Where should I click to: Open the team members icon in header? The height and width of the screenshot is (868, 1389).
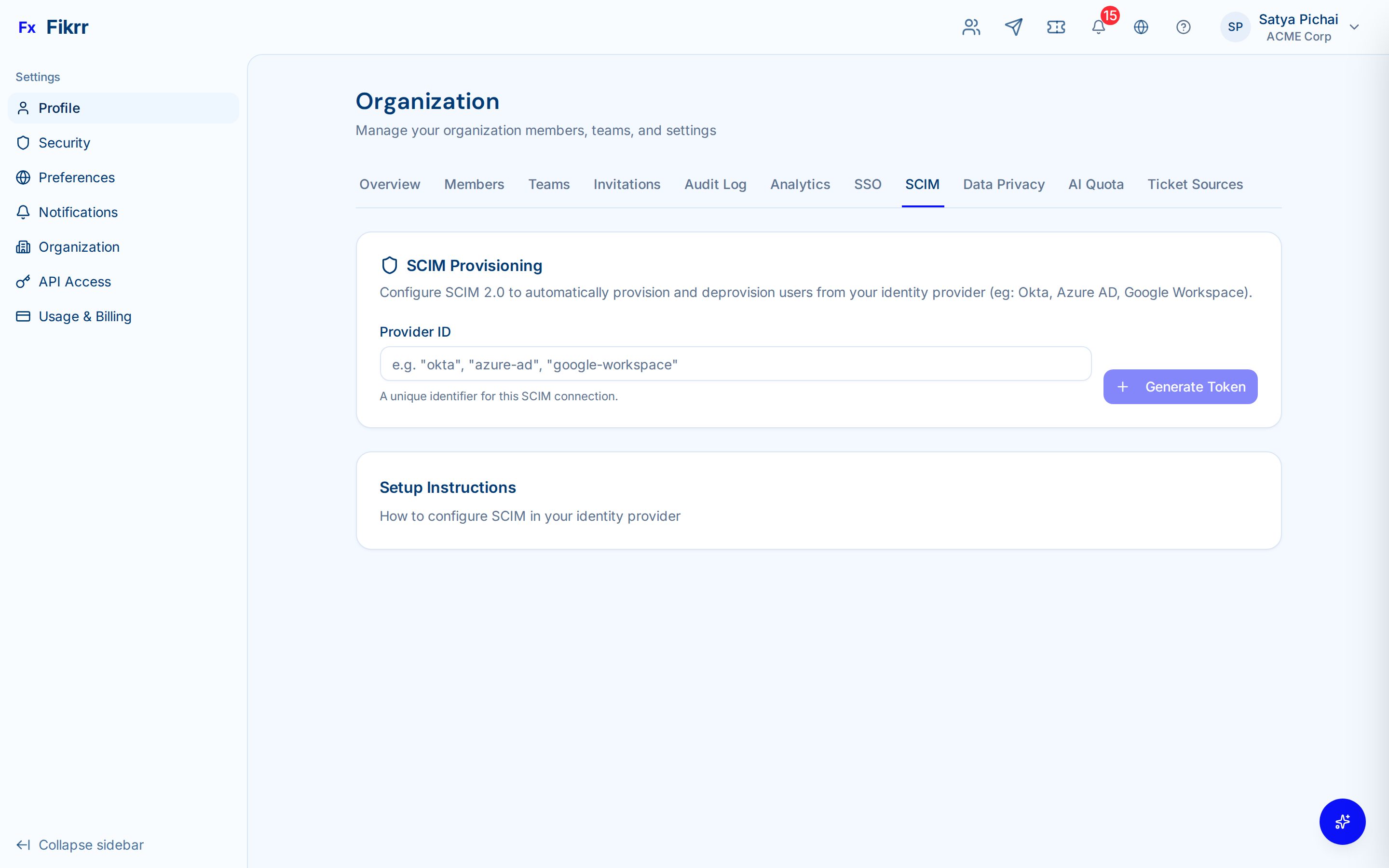point(970,27)
